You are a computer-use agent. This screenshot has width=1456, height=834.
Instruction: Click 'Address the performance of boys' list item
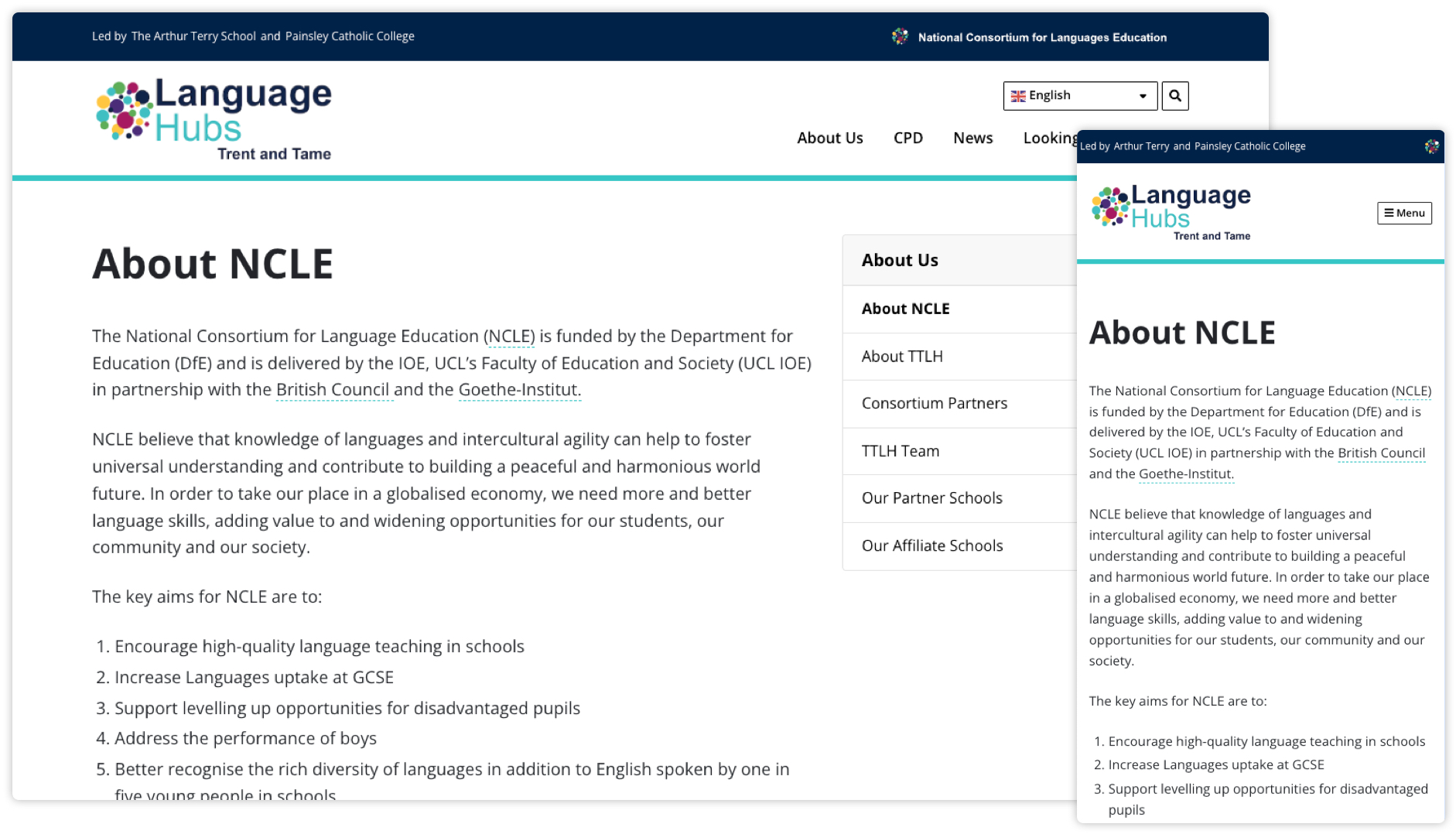(245, 738)
